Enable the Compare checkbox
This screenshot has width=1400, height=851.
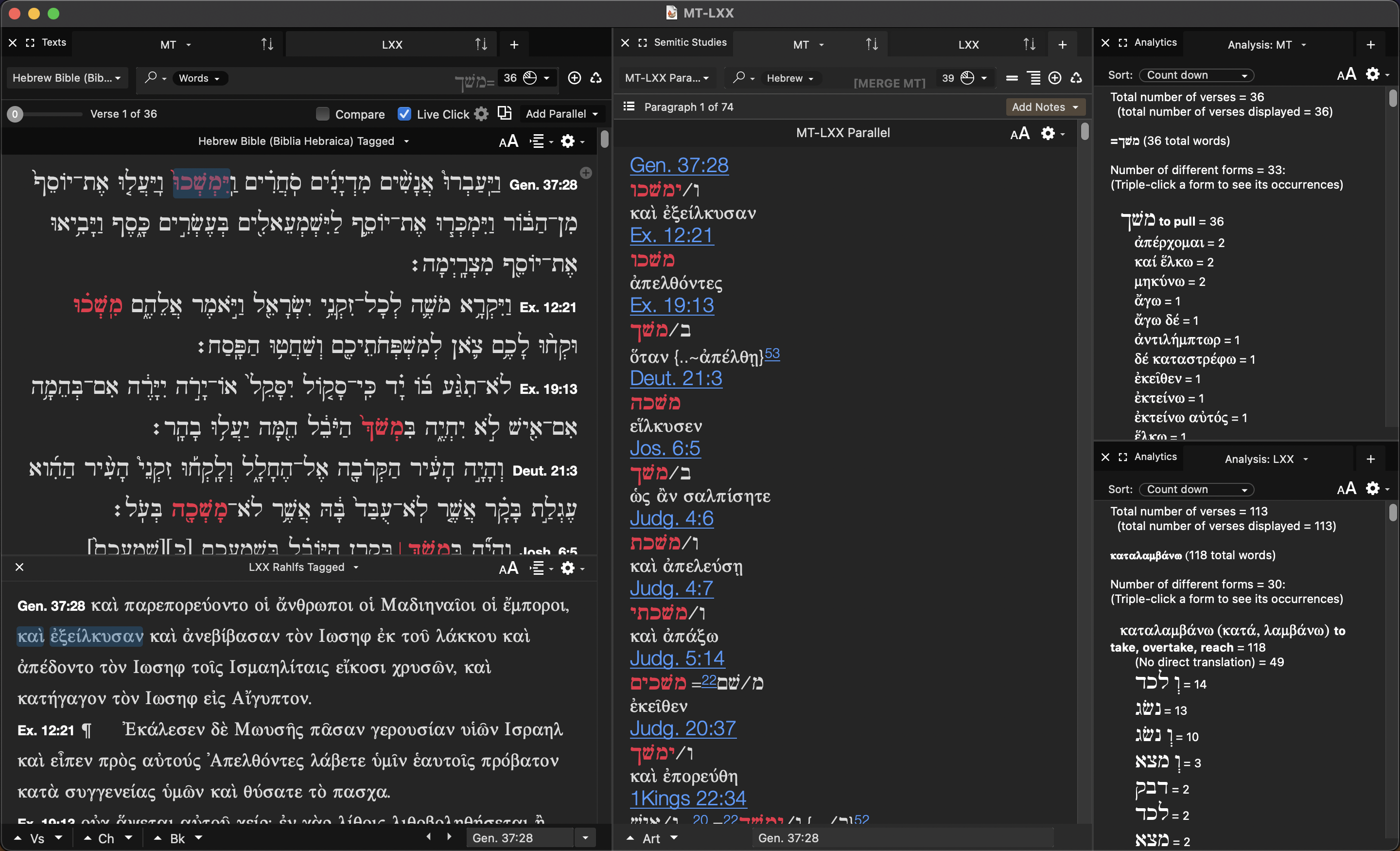coord(323,114)
